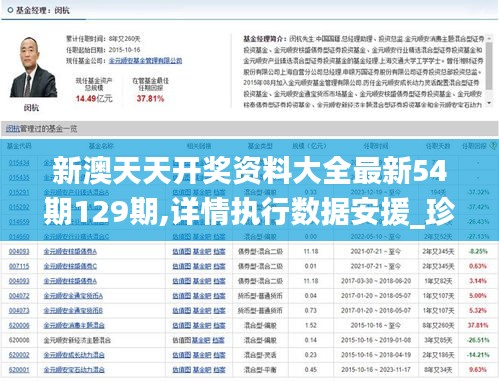Click the -8.25% return cell
The image size is (499, 381).
coord(478,252)
